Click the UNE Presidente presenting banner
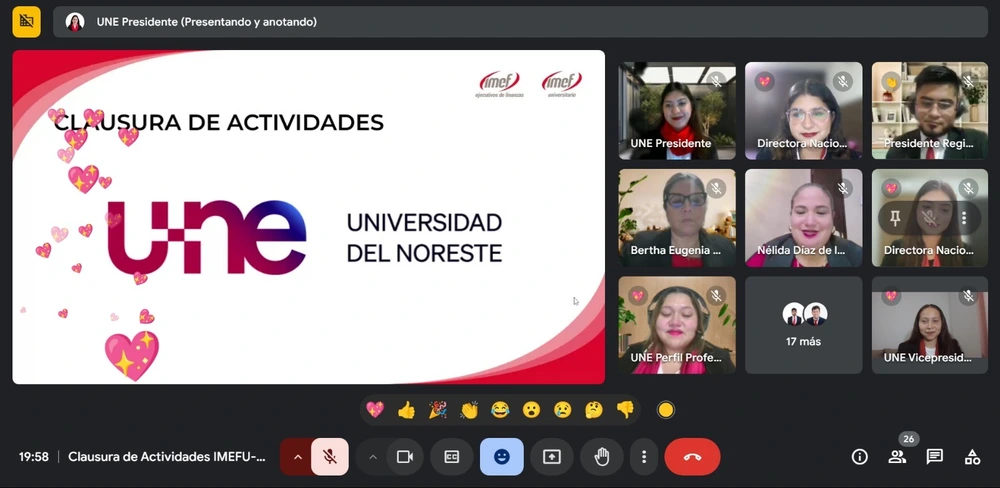 click(x=206, y=22)
